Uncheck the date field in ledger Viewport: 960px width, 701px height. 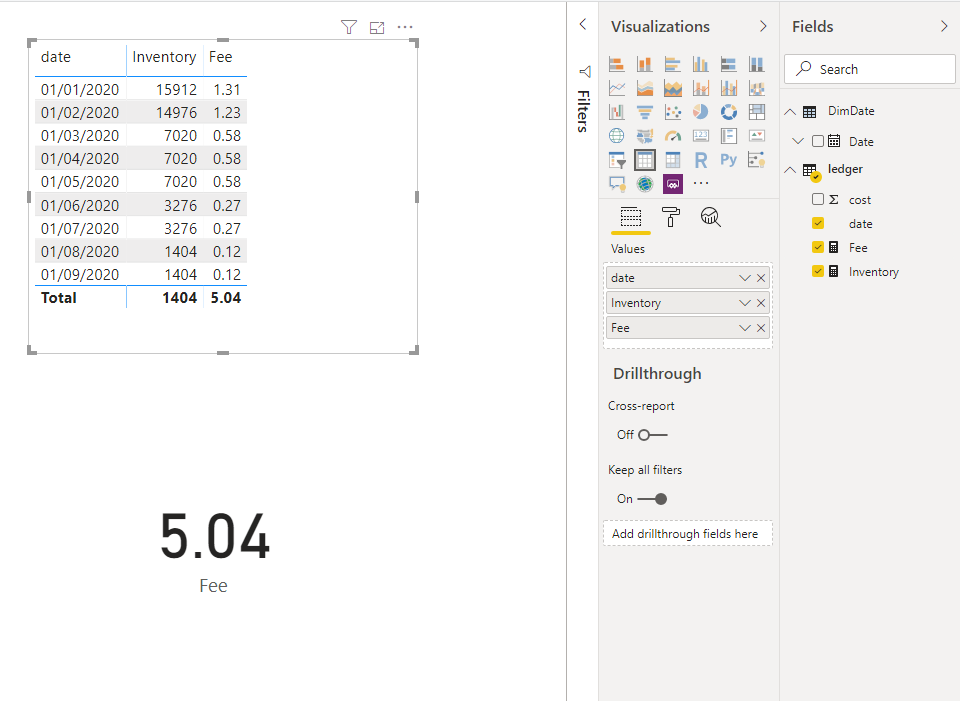coord(818,223)
